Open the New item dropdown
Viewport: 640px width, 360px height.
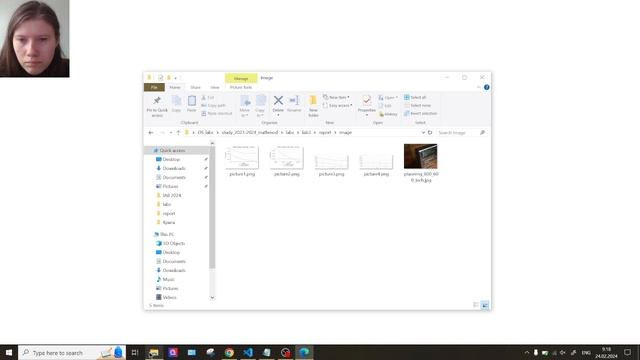click(x=336, y=97)
